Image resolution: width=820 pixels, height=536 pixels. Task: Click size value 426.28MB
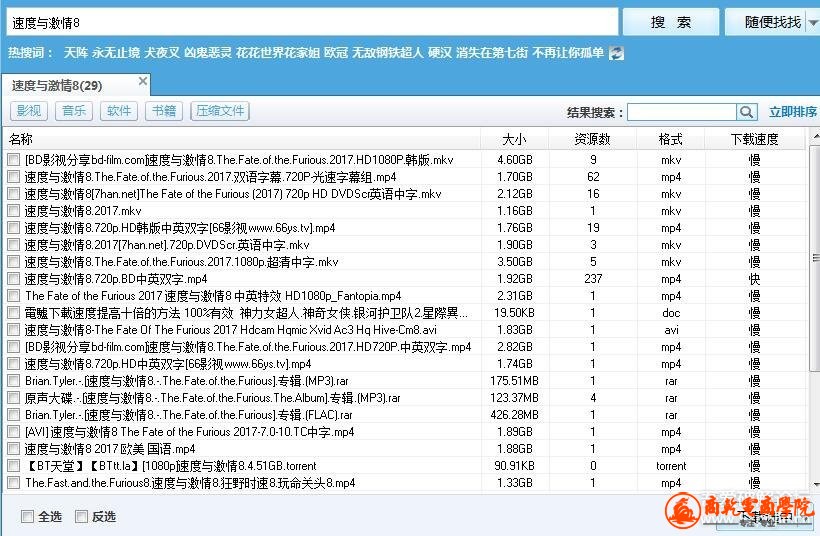coord(515,415)
